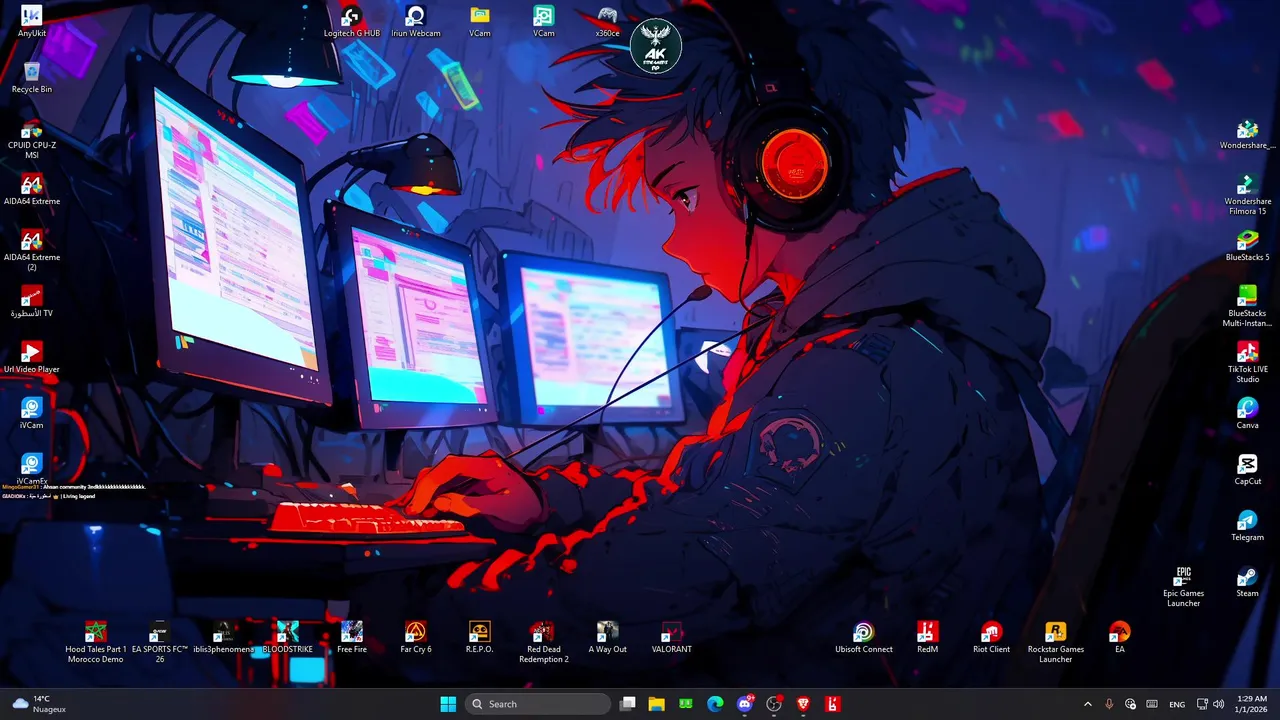The image size is (1280, 720).
Task: Select the Telegram desktop icon
Action: [x=1248, y=525]
